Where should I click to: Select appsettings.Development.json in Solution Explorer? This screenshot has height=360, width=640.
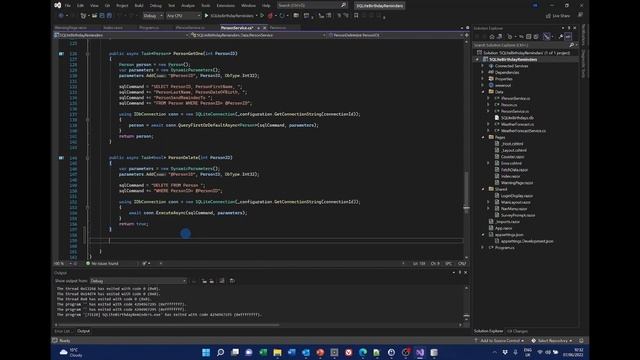(x=527, y=241)
